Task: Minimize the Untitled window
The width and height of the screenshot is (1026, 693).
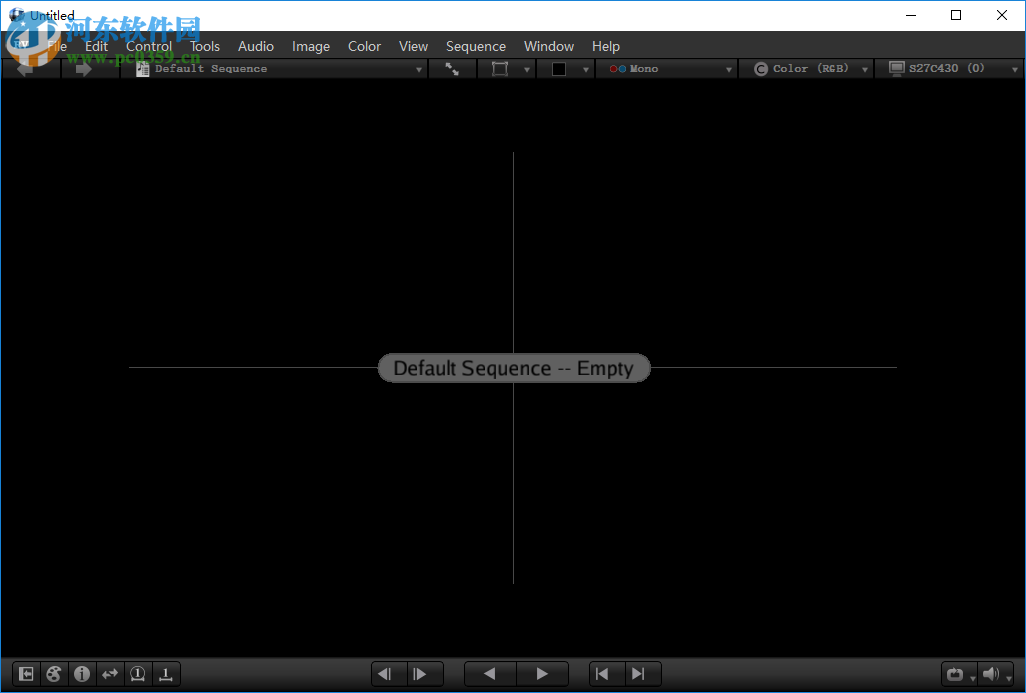Action: tap(911, 15)
